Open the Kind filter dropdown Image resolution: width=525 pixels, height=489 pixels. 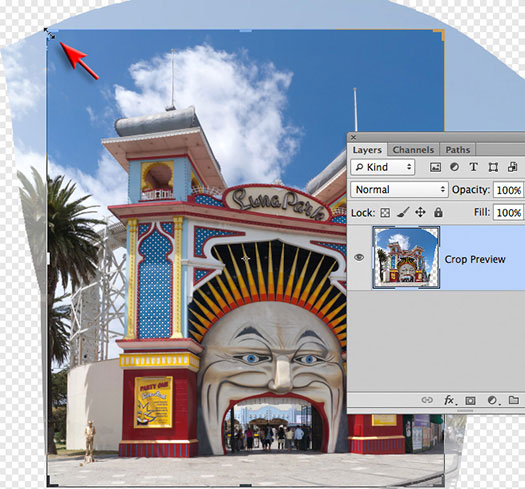click(383, 167)
